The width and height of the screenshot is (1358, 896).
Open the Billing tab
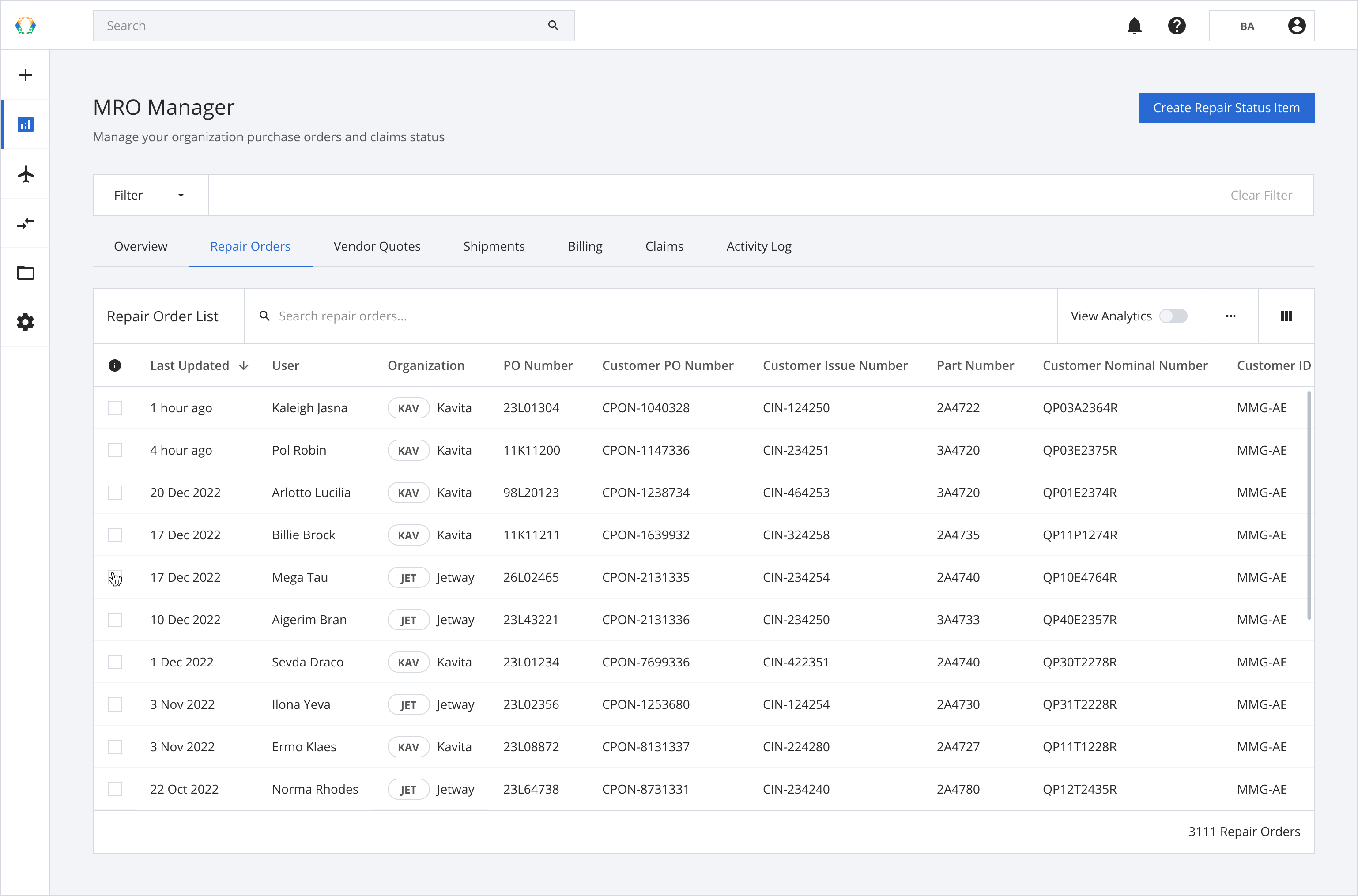click(585, 246)
